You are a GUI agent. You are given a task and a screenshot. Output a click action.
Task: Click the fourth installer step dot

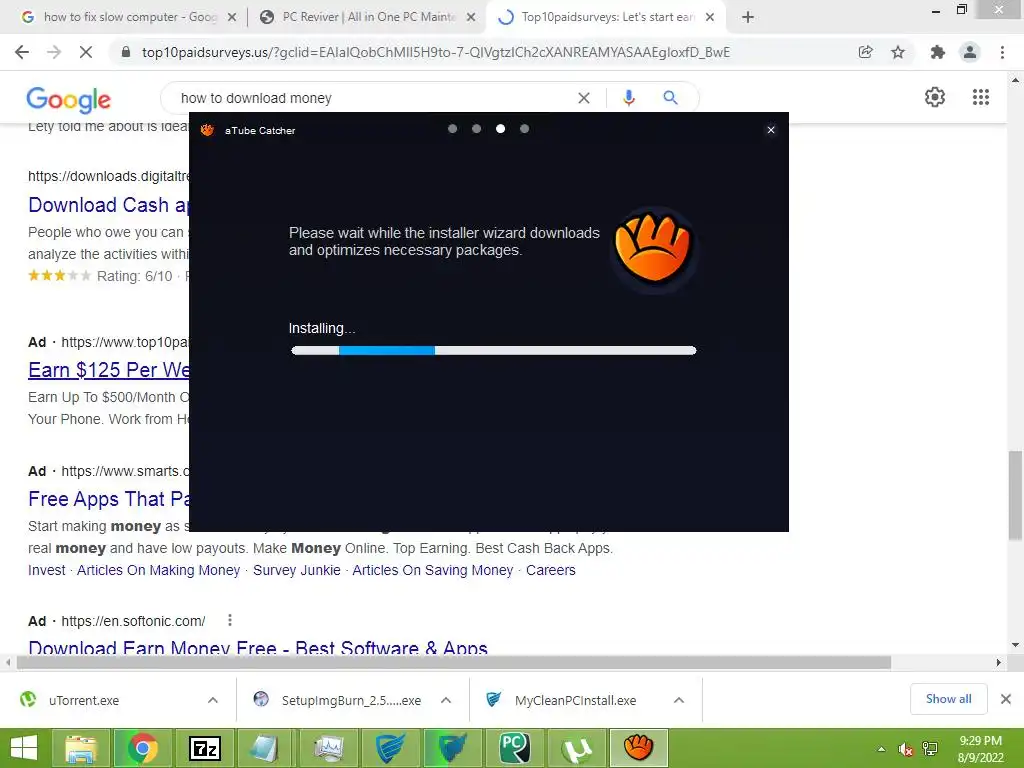tap(524, 129)
